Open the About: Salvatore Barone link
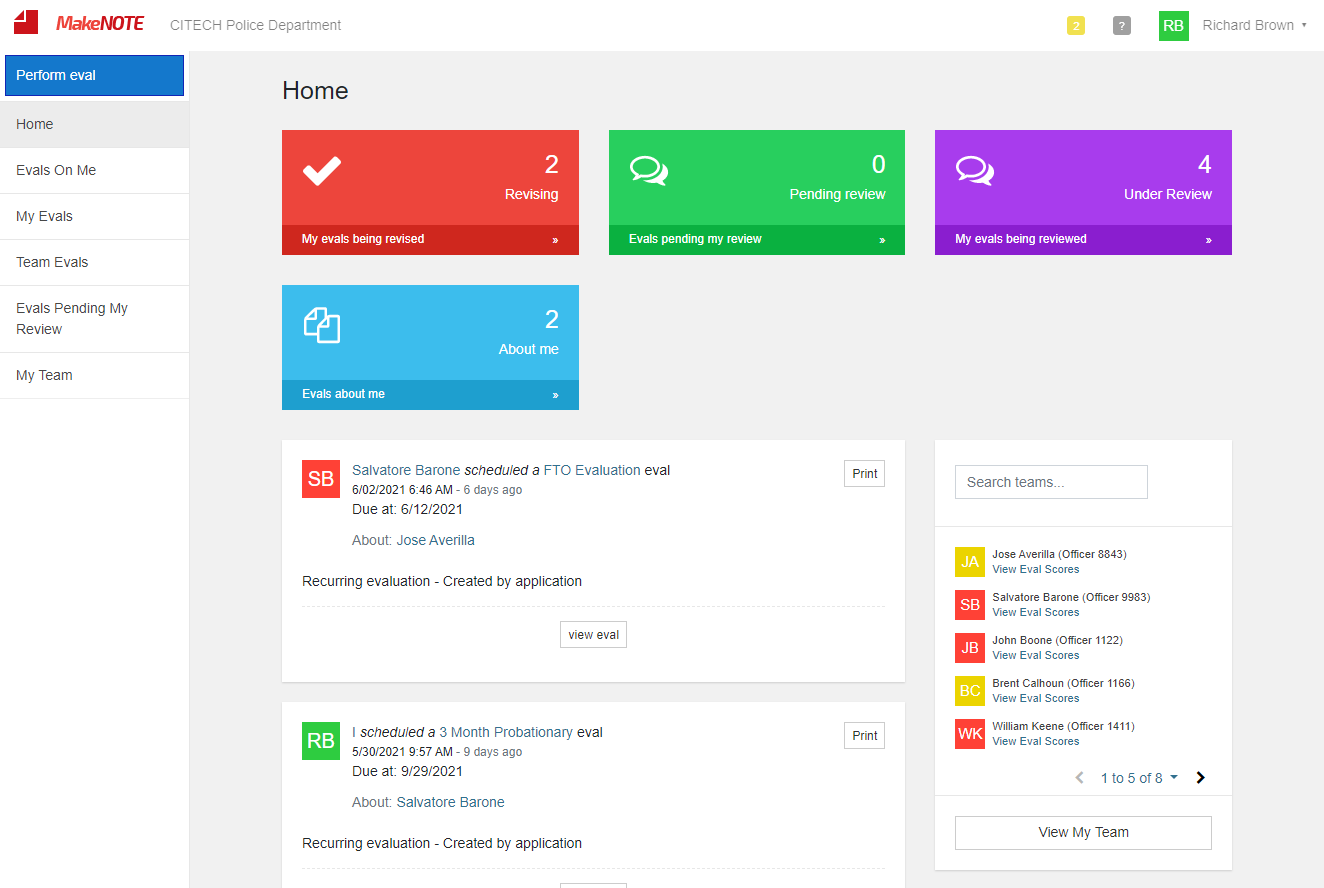 pyautogui.click(x=450, y=802)
